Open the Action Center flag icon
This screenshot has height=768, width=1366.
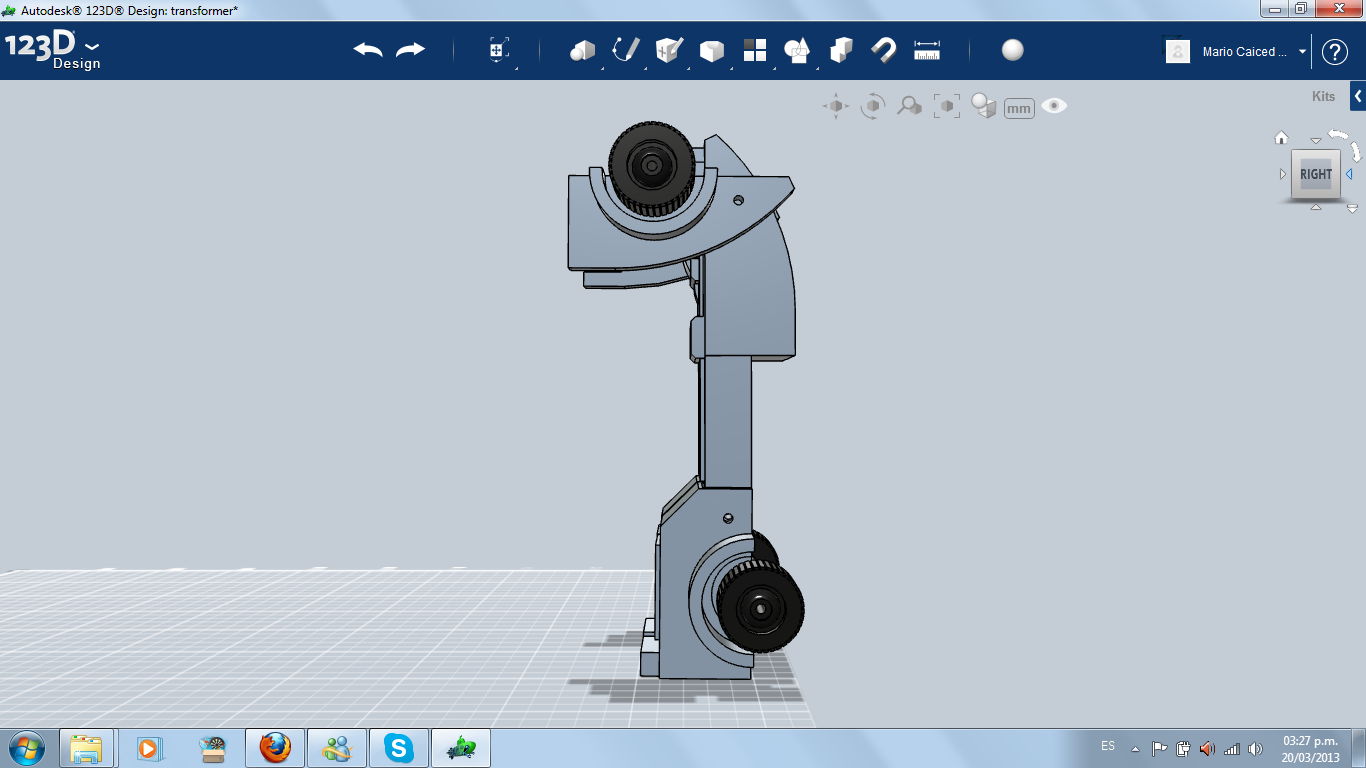coord(1160,748)
